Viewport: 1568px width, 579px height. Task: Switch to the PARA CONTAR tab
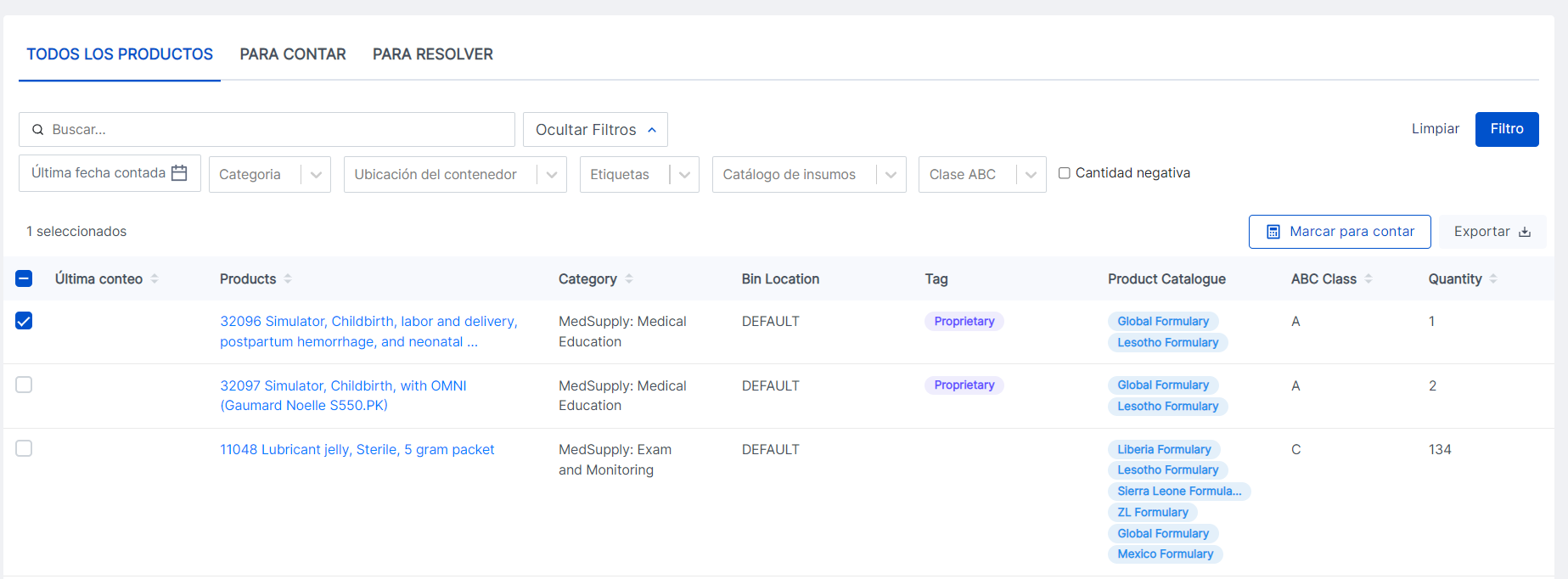click(293, 54)
